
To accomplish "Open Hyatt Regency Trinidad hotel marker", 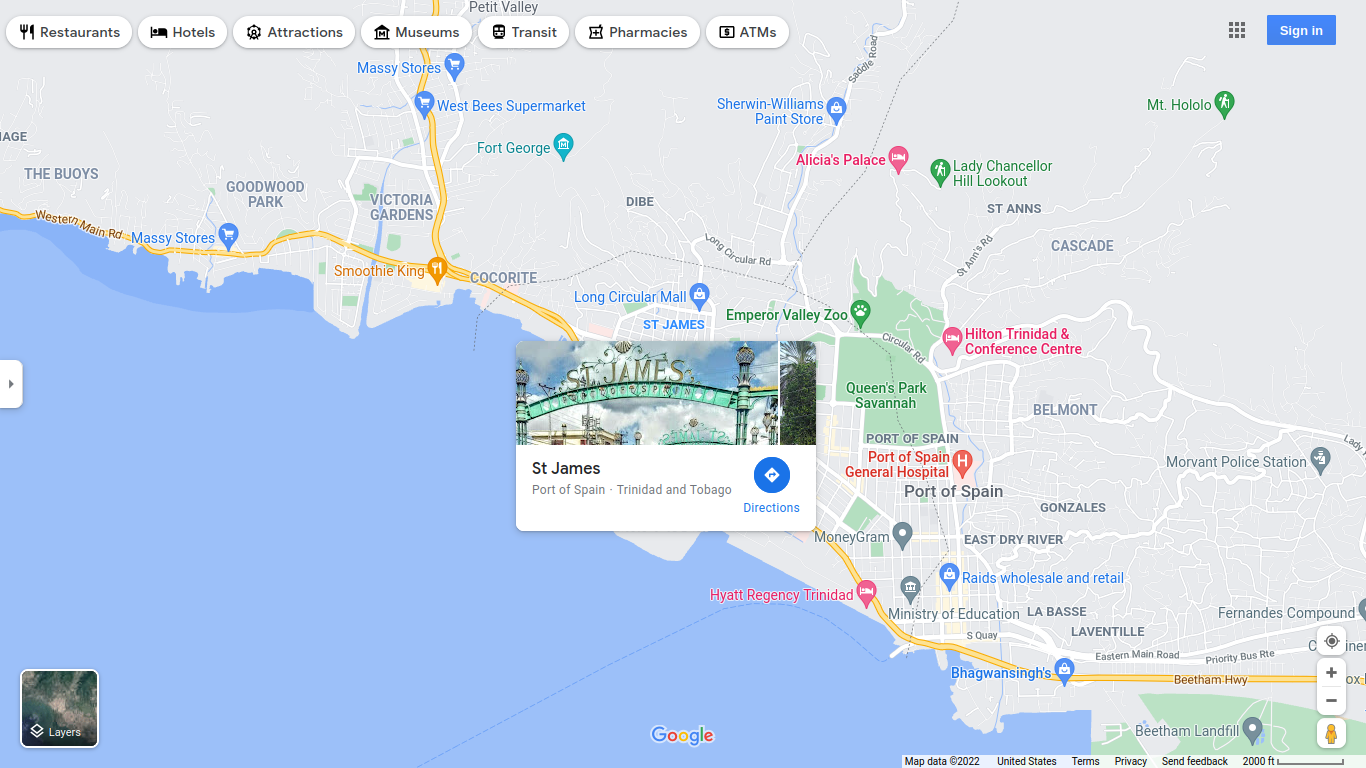I will (866, 592).
